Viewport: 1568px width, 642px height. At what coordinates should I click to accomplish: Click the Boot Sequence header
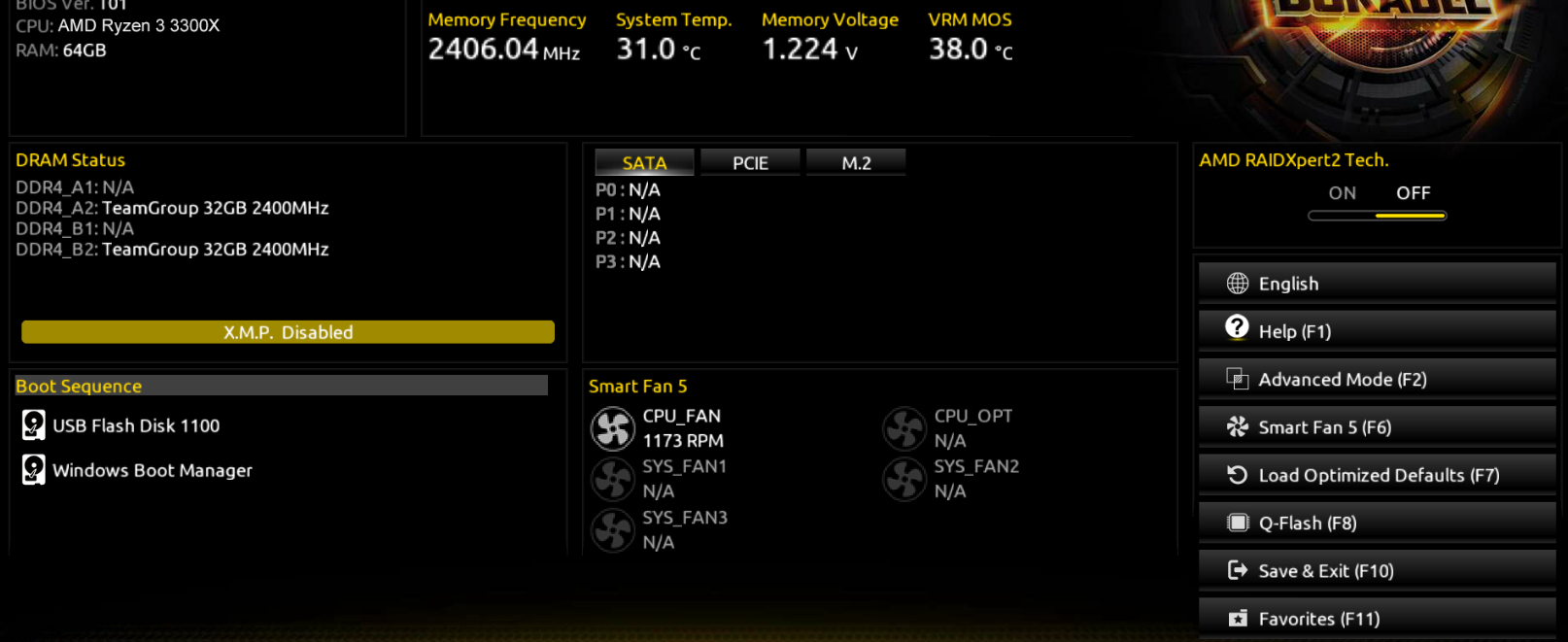pyautogui.click(x=281, y=386)
